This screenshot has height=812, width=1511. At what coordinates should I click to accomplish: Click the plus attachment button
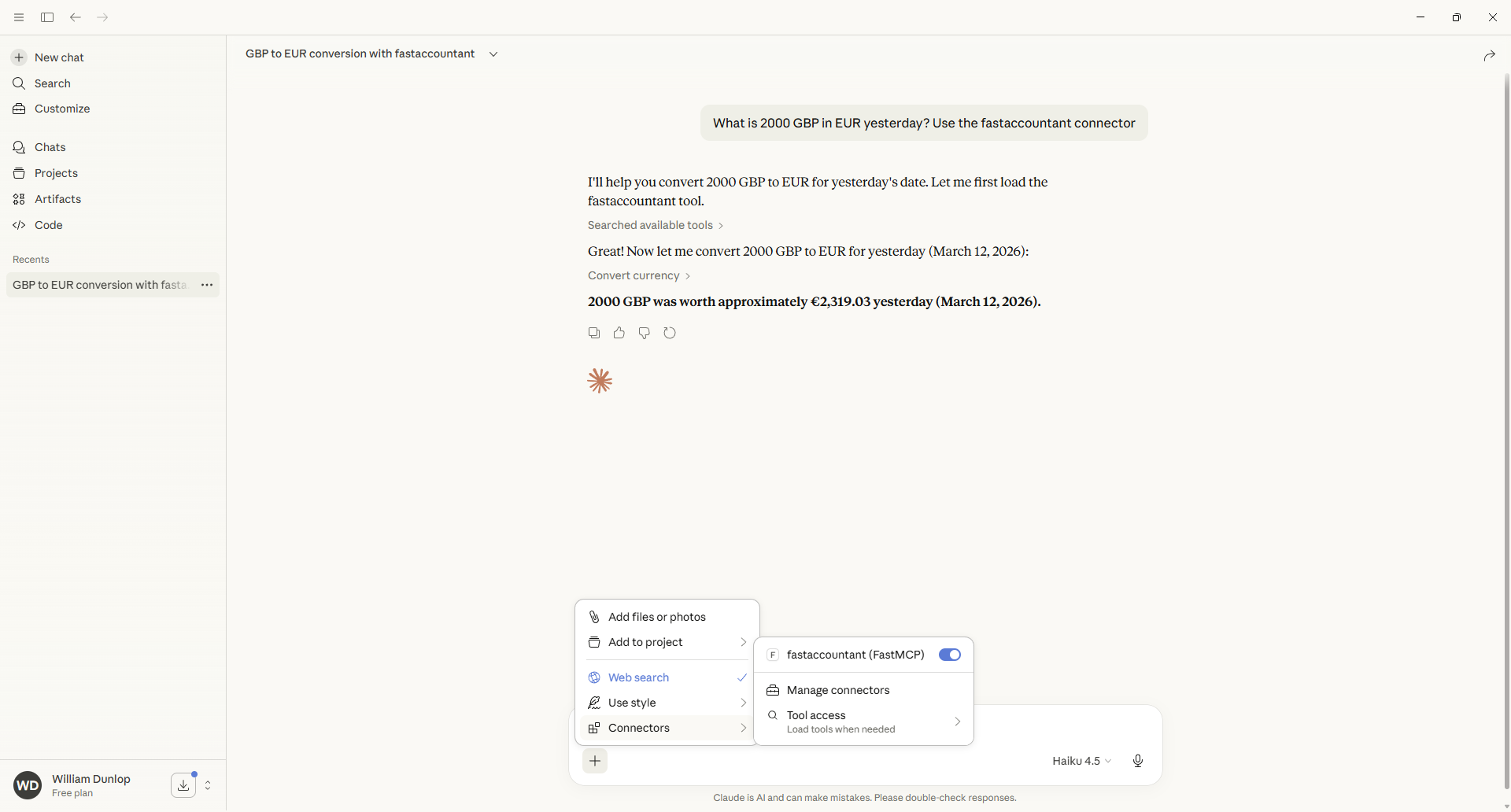pos(595,761)
